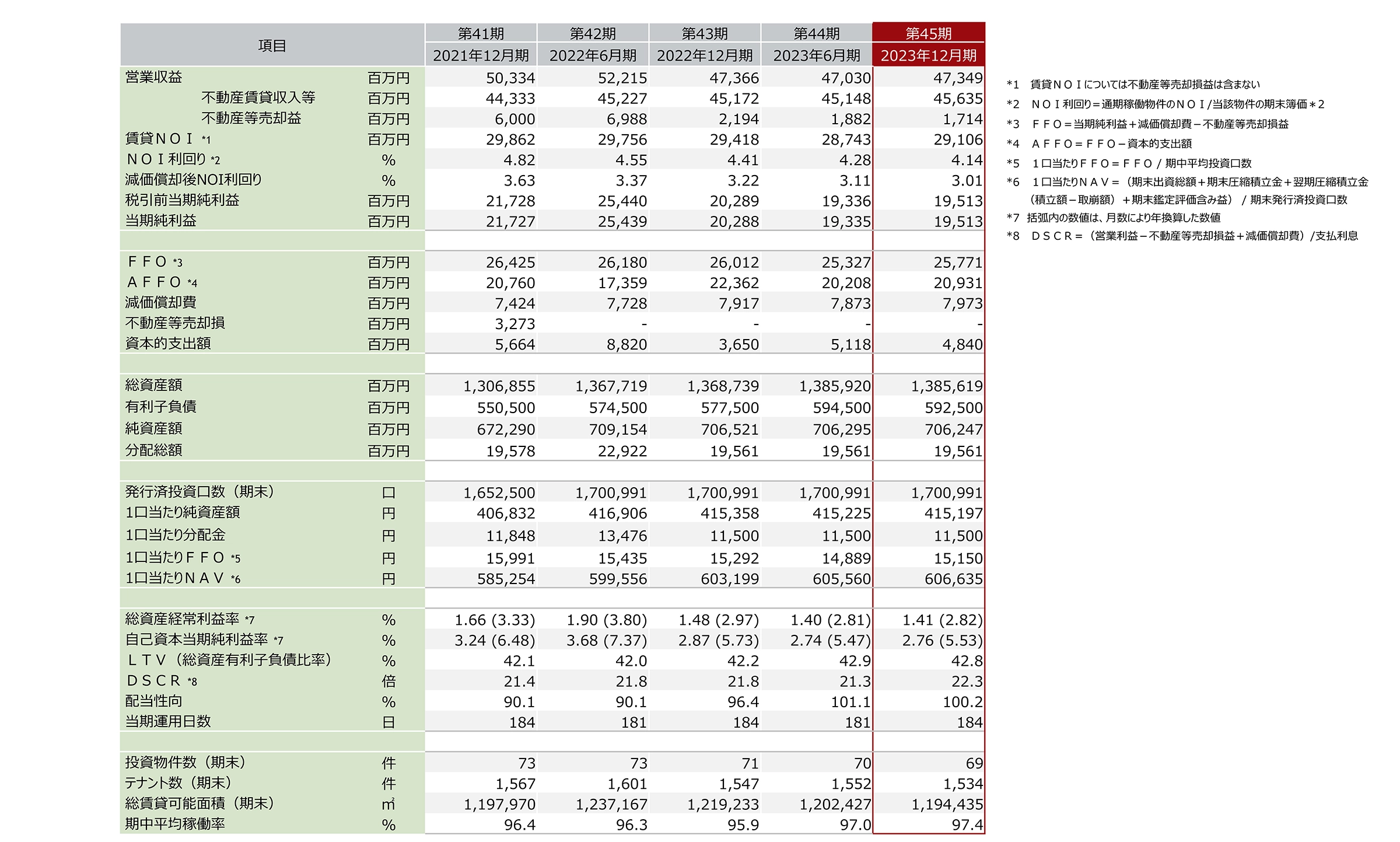Click the 50,334 operating revenue value
This screenshot has width=1400, height=842.
coord(510,78)
